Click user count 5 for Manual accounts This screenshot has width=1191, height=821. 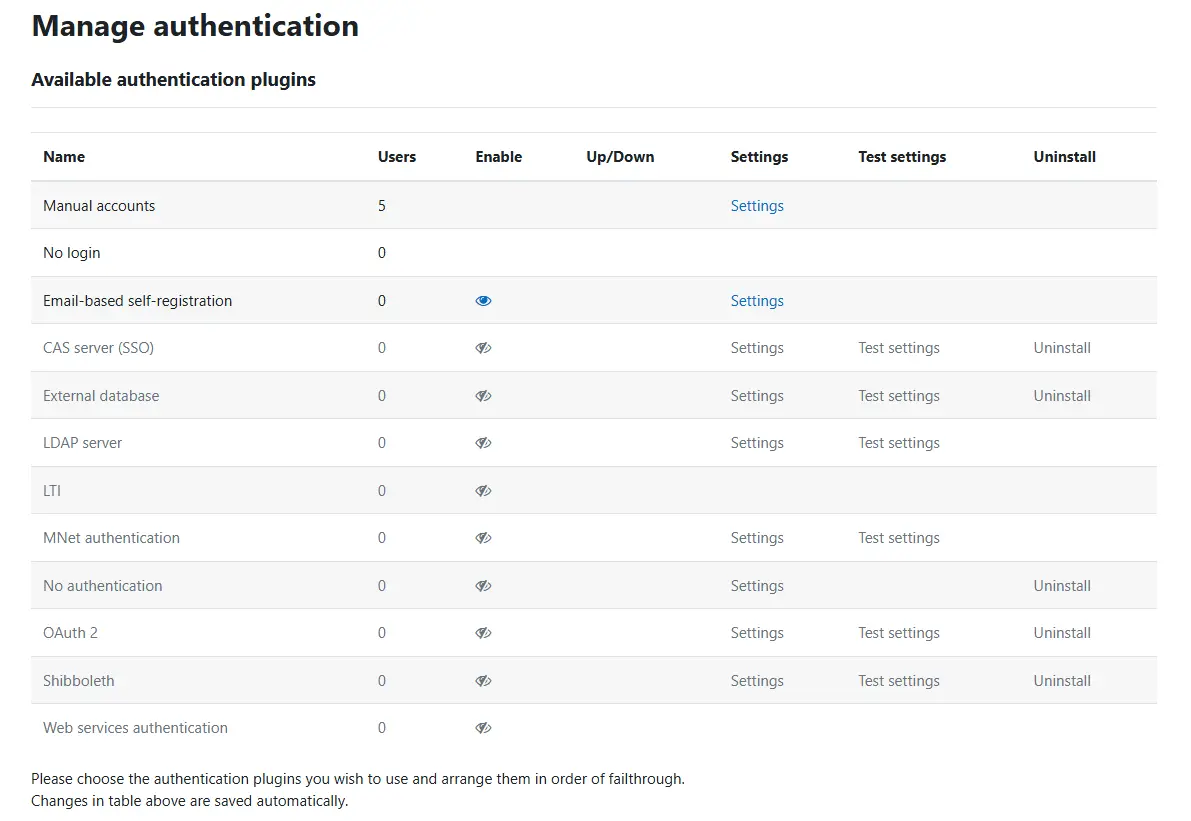[381, 206]
